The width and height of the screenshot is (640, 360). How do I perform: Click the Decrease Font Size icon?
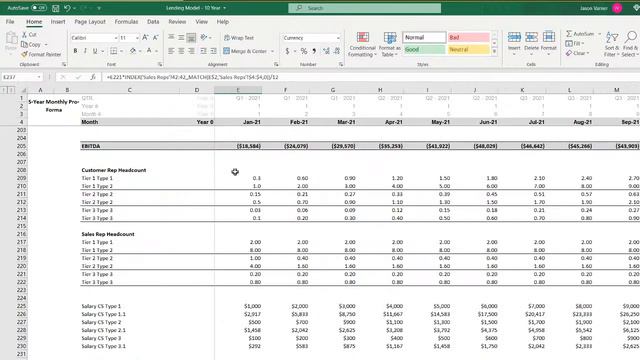point(155,38)
